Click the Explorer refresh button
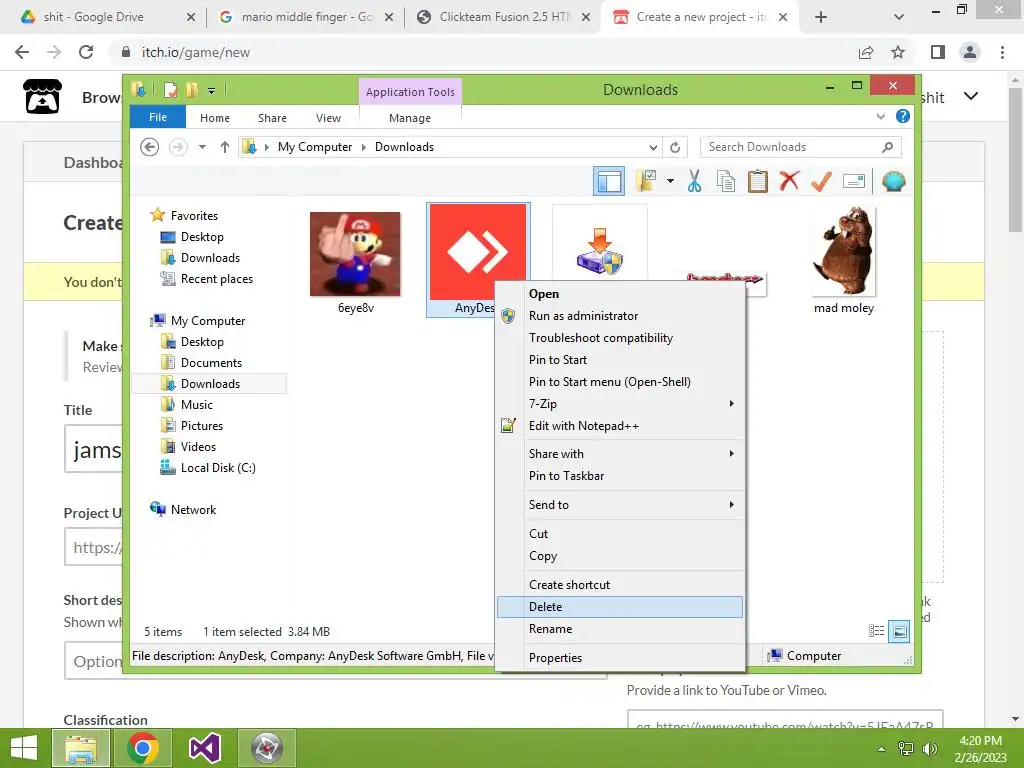Screen dimensions: 1024x768 675,148
